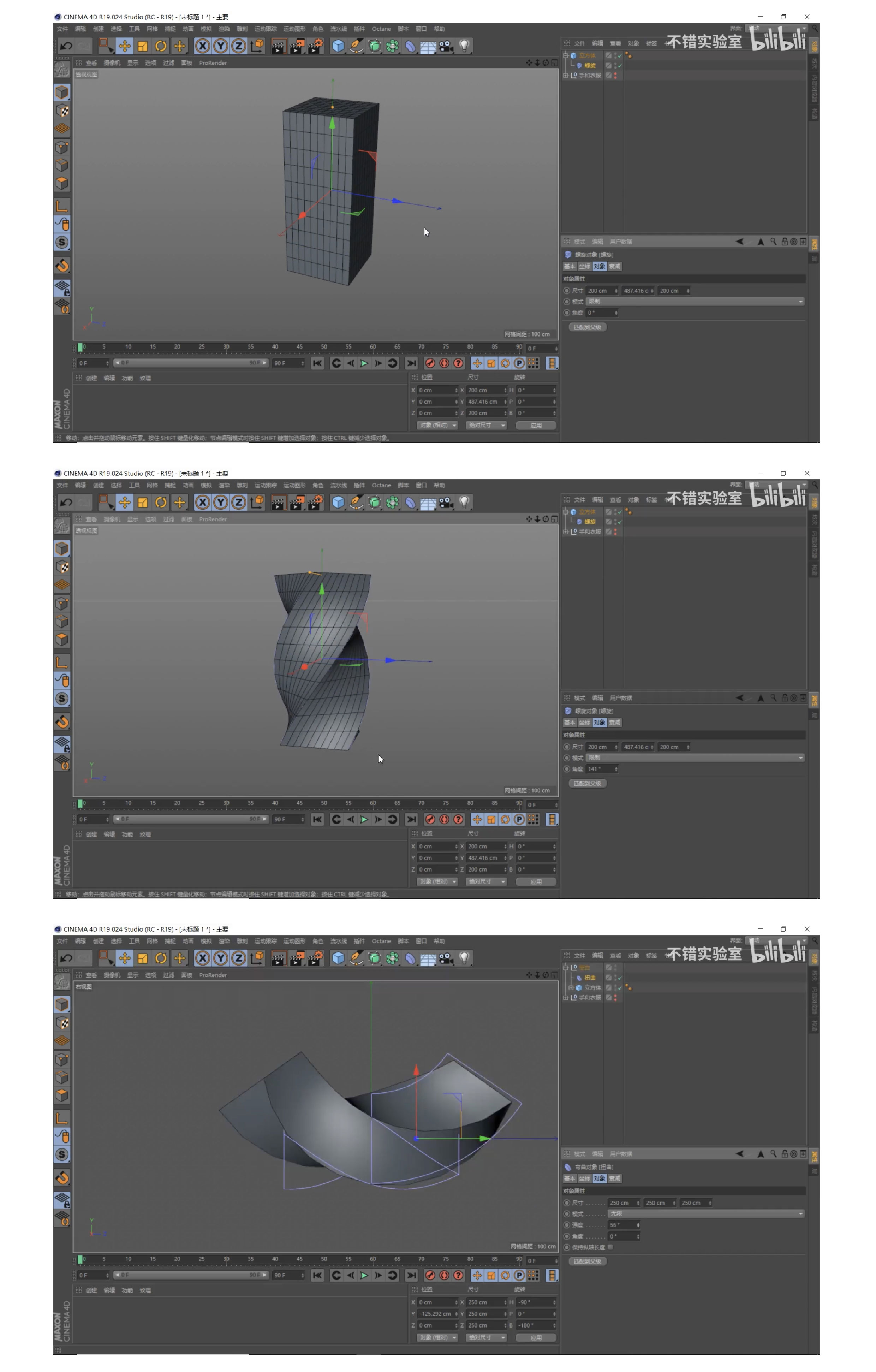Expand the 手和衣服 group in the Right-view window
Viewport: 876px width, 1372px height.
[566, 998]
